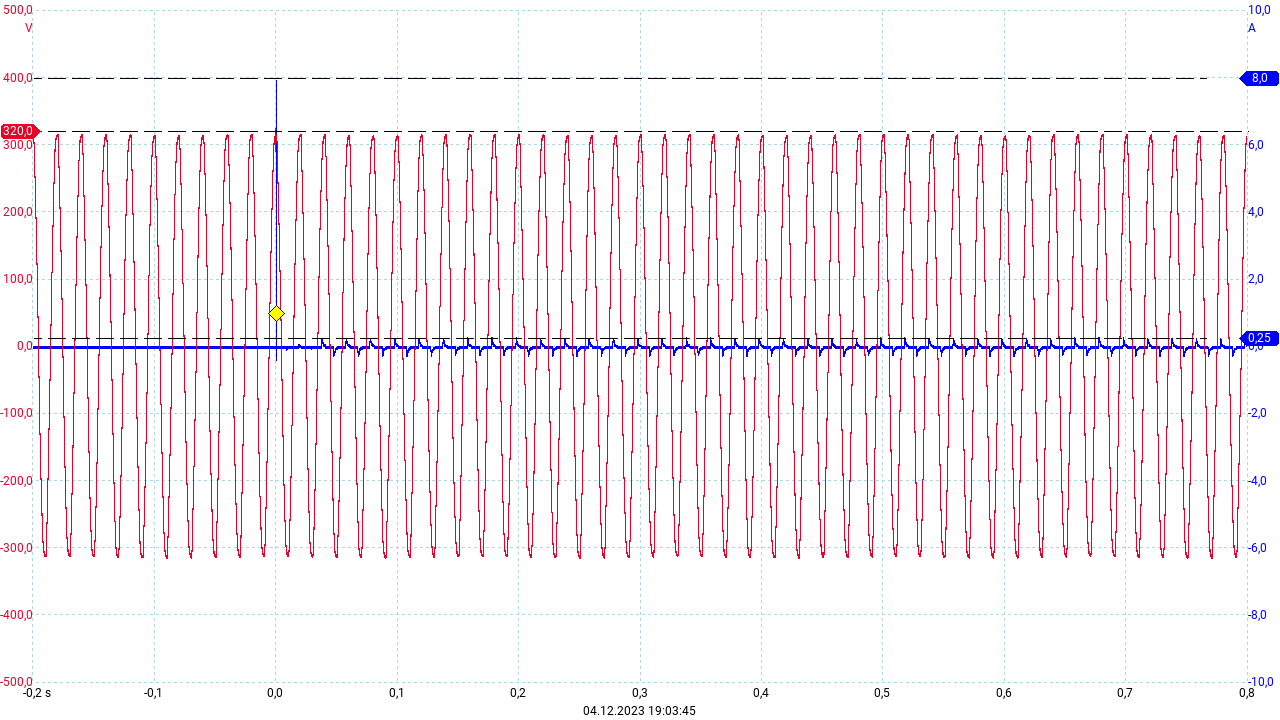Image resolution: width=1280 pixels, height=720 pixels.
Task: Select the blue 0,25 current ruler handle
Action: click(1258, 338)
